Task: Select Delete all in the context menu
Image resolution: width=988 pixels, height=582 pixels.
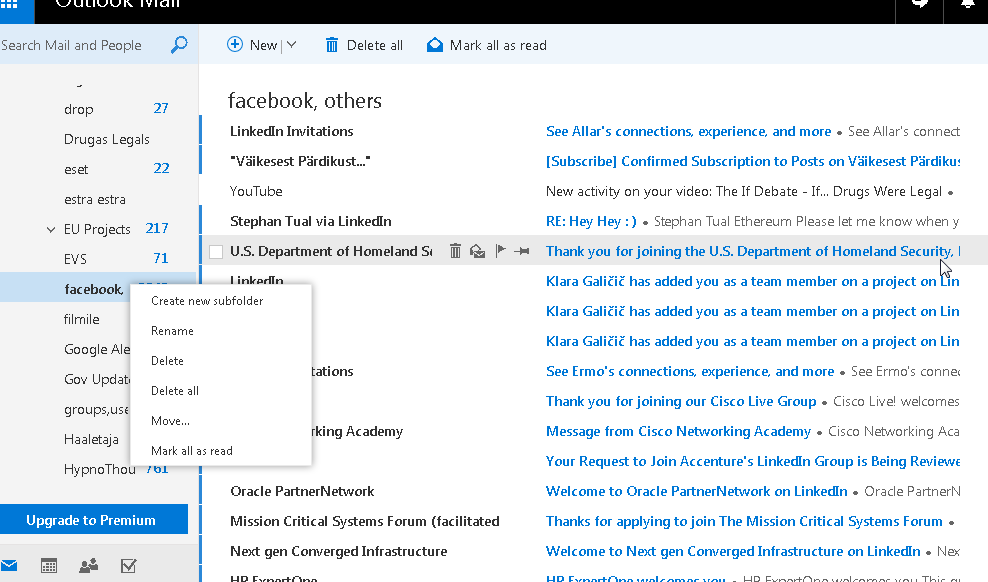Action: 175,391
